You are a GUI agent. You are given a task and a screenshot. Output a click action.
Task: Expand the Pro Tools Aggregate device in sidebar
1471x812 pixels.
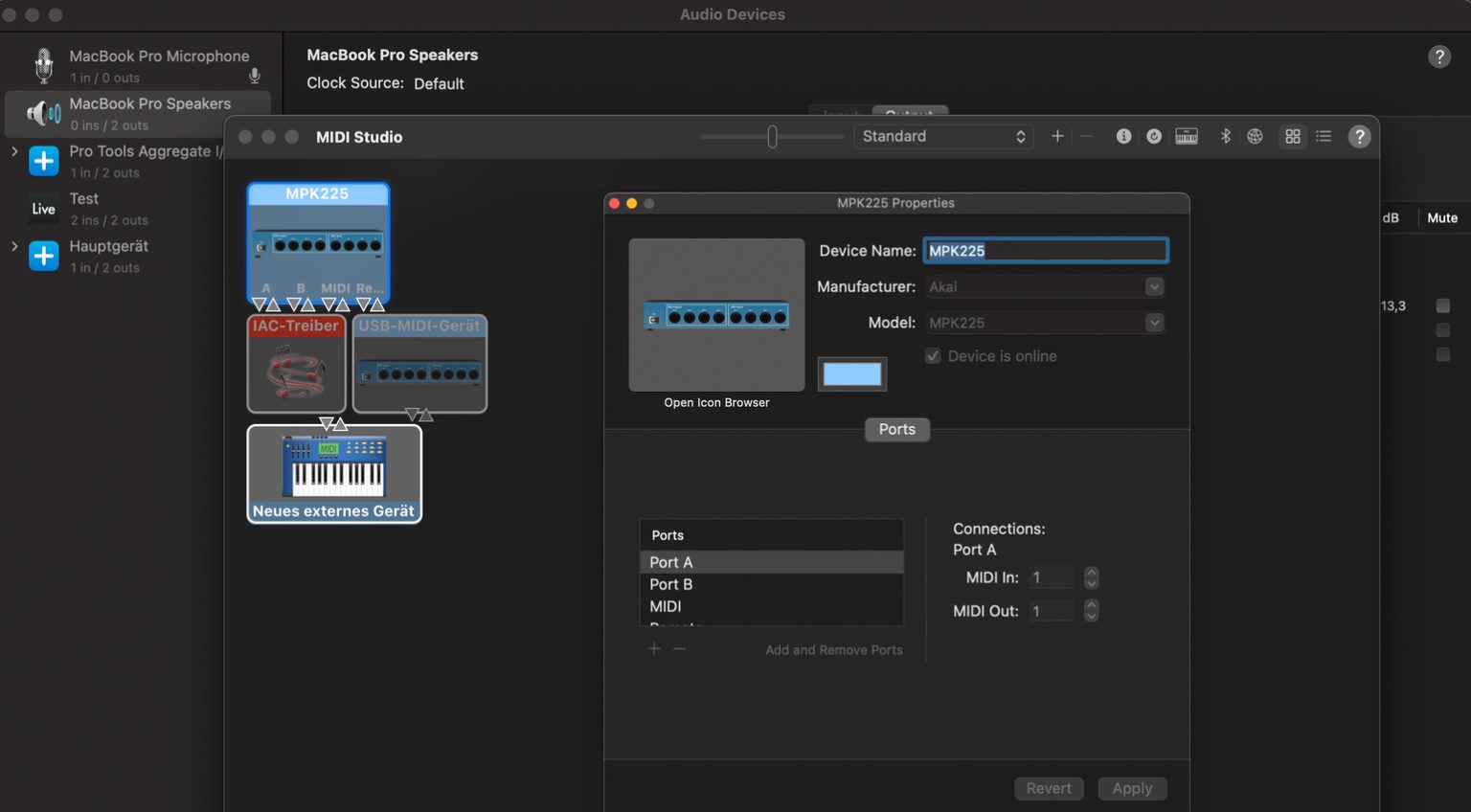click(x=13, y=151)
